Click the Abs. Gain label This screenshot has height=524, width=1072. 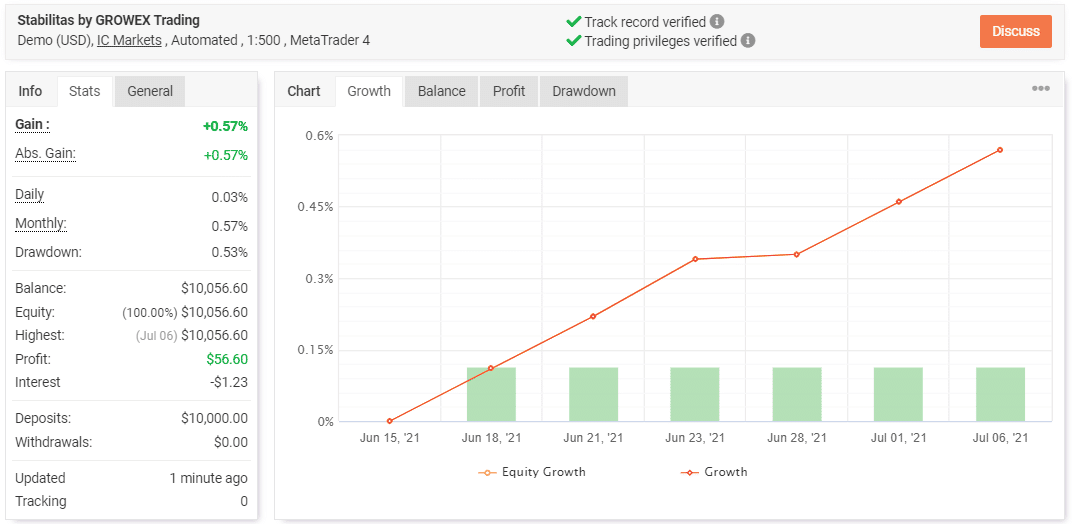click(45, 153)
